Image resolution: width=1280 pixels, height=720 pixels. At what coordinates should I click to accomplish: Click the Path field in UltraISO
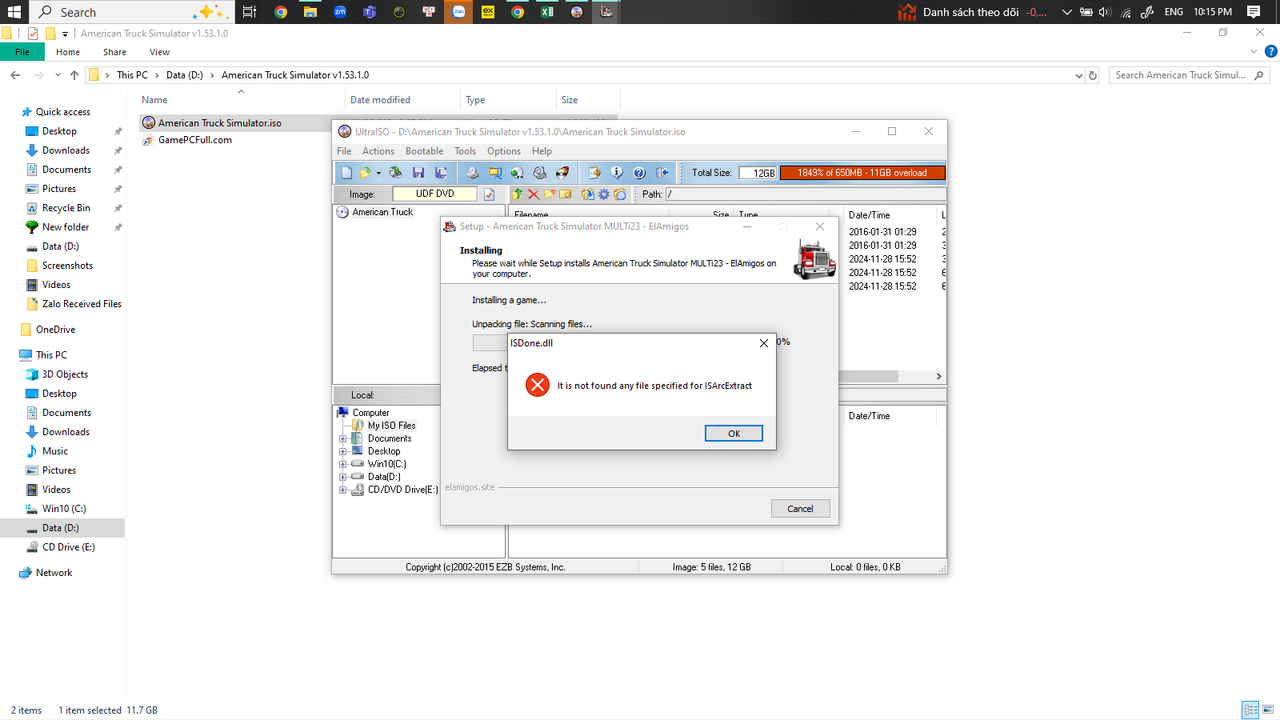tap(804, 194)
